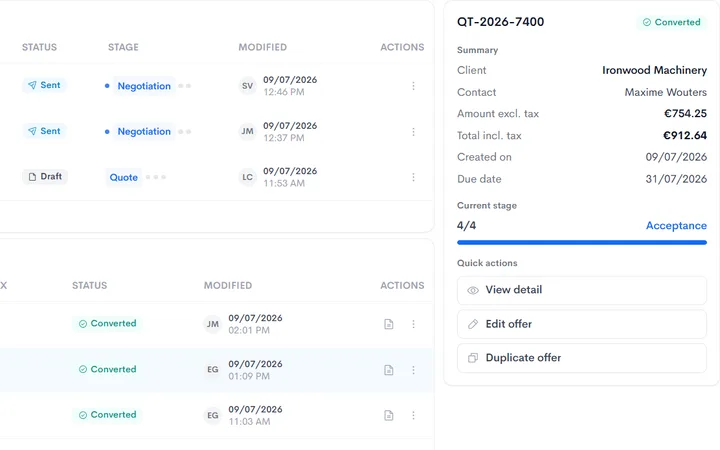Click Converted badge in QT-2026-7400 panel

tap(671, 22)
